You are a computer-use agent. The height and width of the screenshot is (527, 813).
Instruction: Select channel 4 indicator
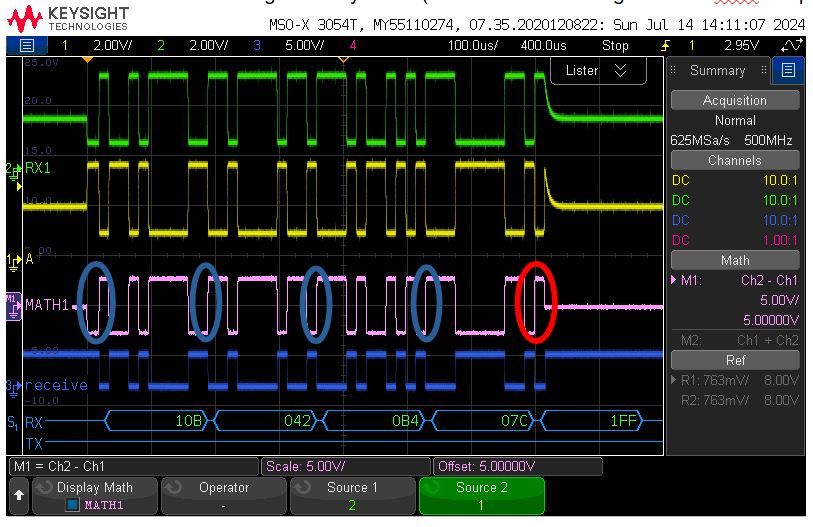pyautogui.click(x=353, y=46)
